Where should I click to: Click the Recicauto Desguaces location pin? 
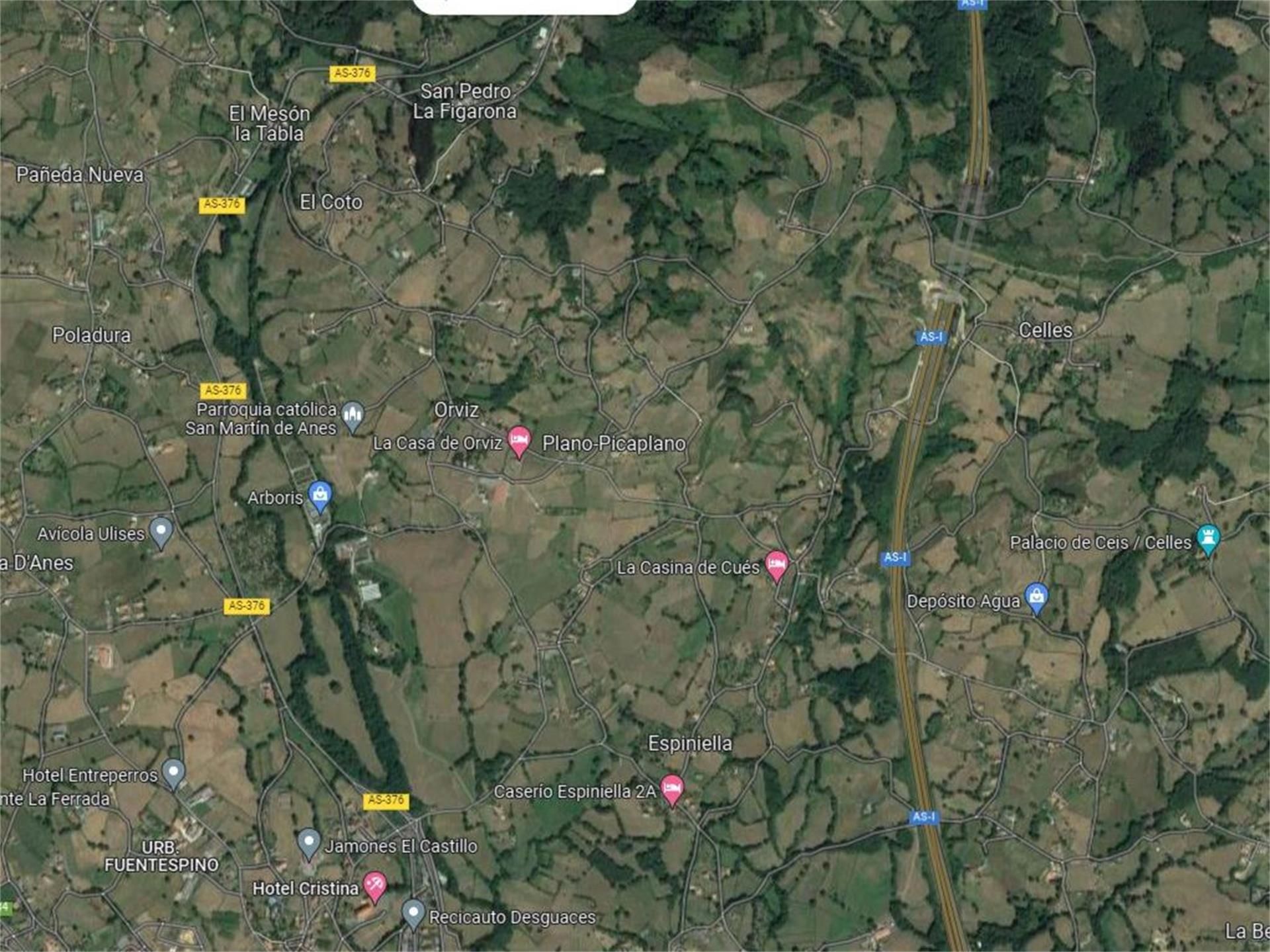[x=413, y=915]
